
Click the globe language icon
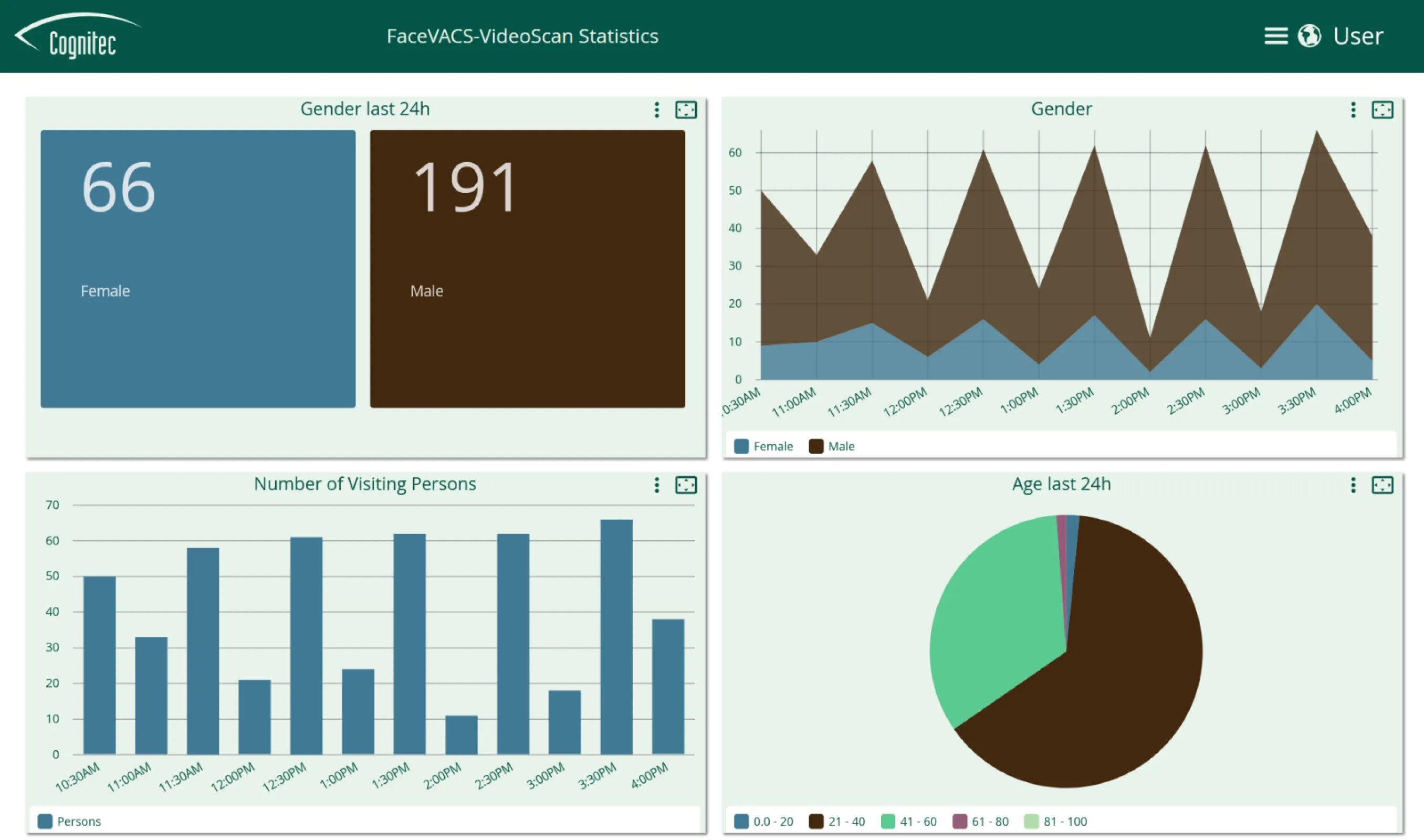click(x=1309, y=36)
